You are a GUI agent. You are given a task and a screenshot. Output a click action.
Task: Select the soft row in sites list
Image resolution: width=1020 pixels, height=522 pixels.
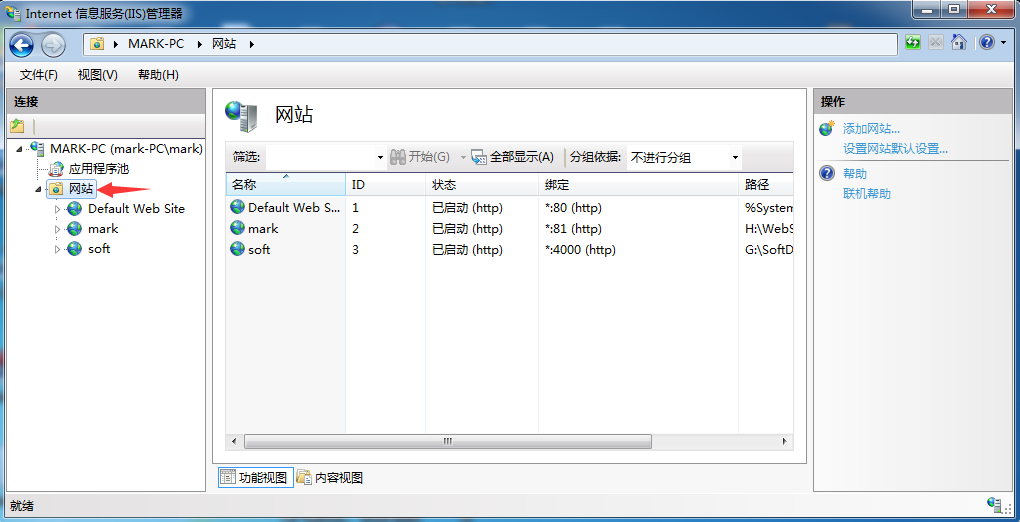click(x=510, y=250)
